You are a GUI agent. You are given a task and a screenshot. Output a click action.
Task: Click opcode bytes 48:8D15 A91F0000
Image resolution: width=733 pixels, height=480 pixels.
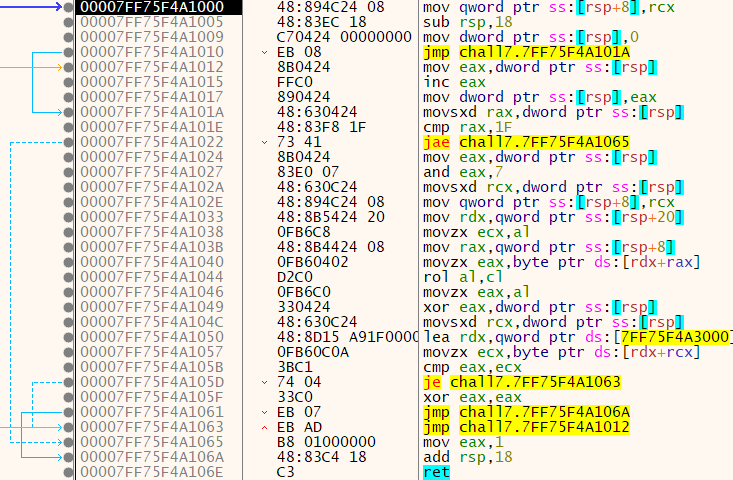(347, 337)
